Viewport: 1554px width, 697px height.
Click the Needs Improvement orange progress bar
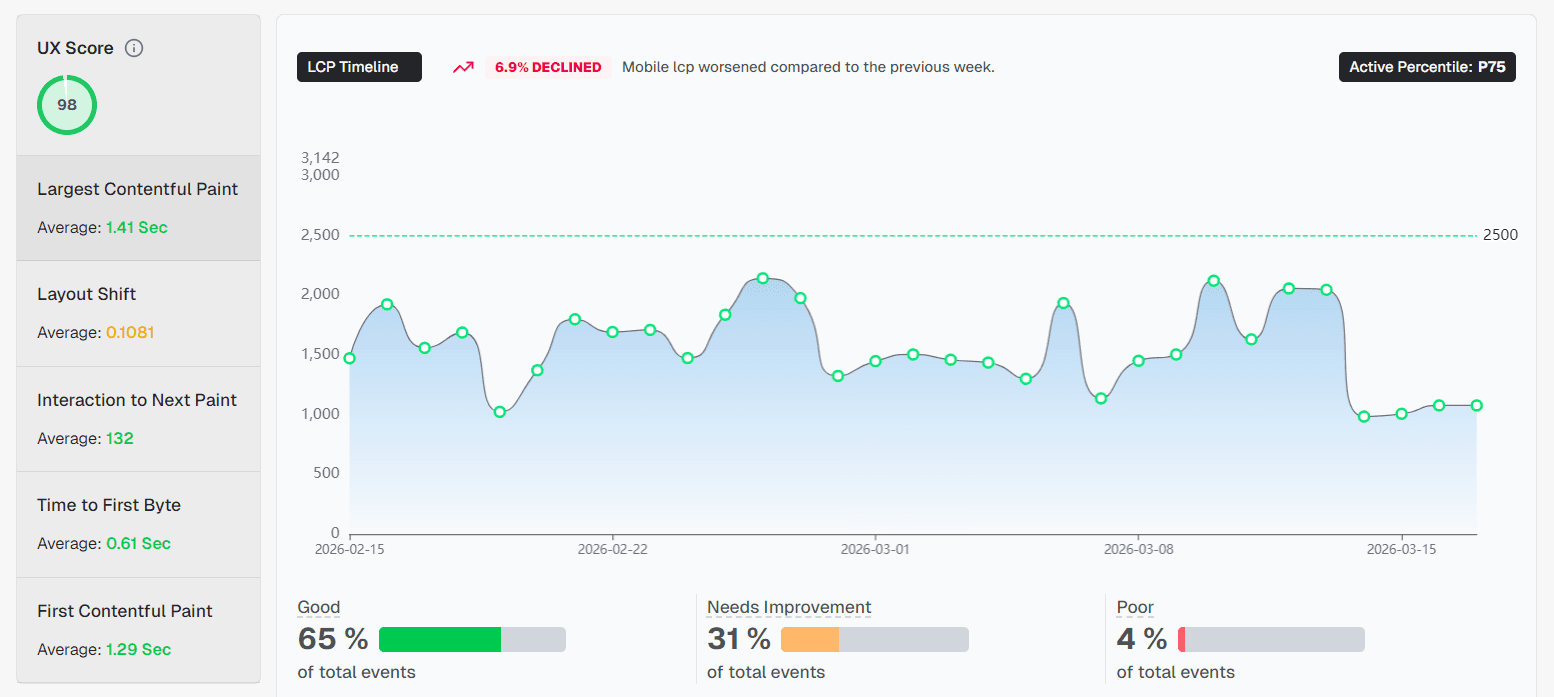tap(810, 639)
